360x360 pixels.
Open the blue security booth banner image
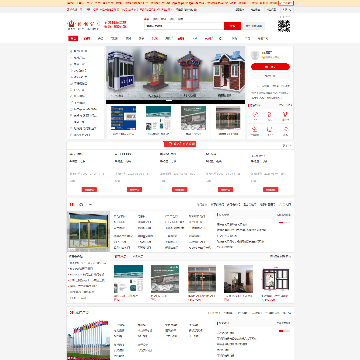pyautogui.click(x=120, y=71)
